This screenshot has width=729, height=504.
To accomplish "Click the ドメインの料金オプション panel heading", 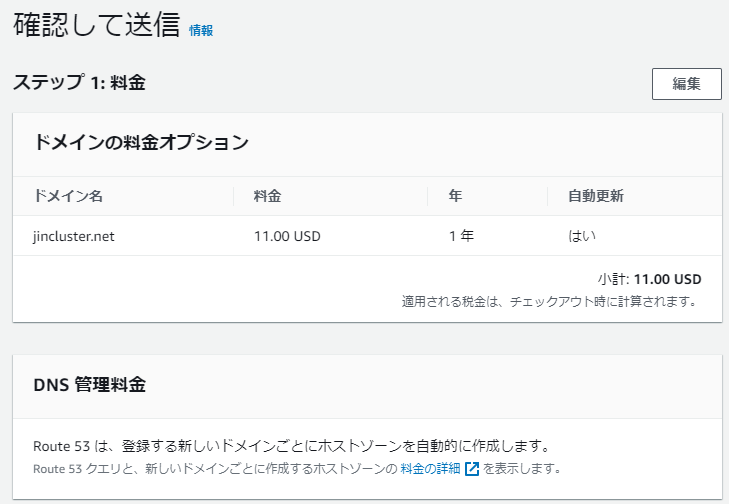I will click(141, 142).
